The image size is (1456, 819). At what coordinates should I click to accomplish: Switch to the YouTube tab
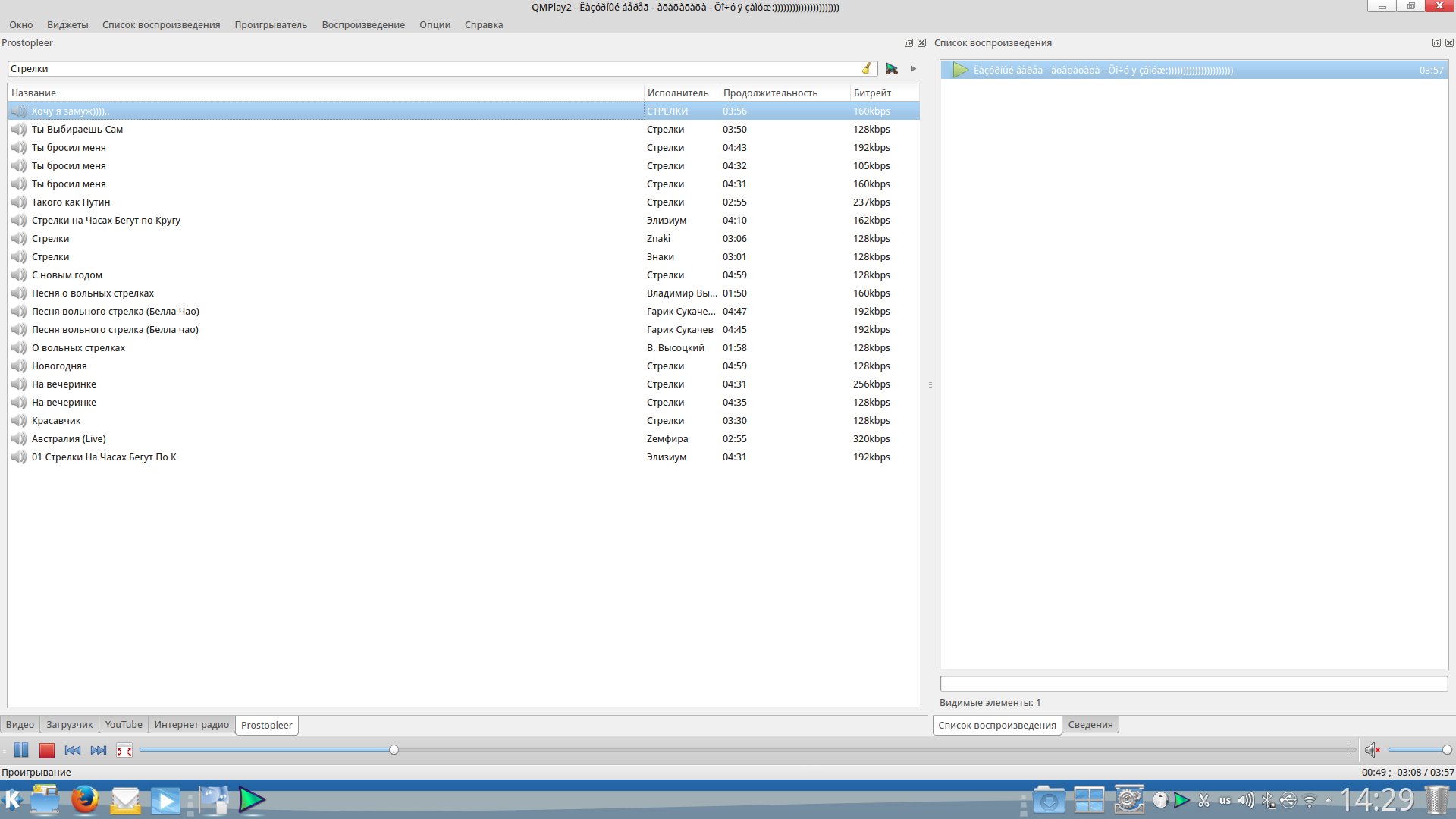[x=124, y=725]
